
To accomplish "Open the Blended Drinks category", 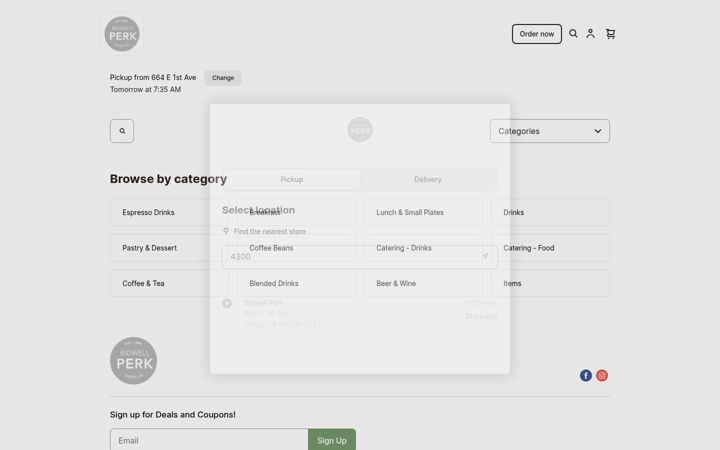I will coord(296,283).
